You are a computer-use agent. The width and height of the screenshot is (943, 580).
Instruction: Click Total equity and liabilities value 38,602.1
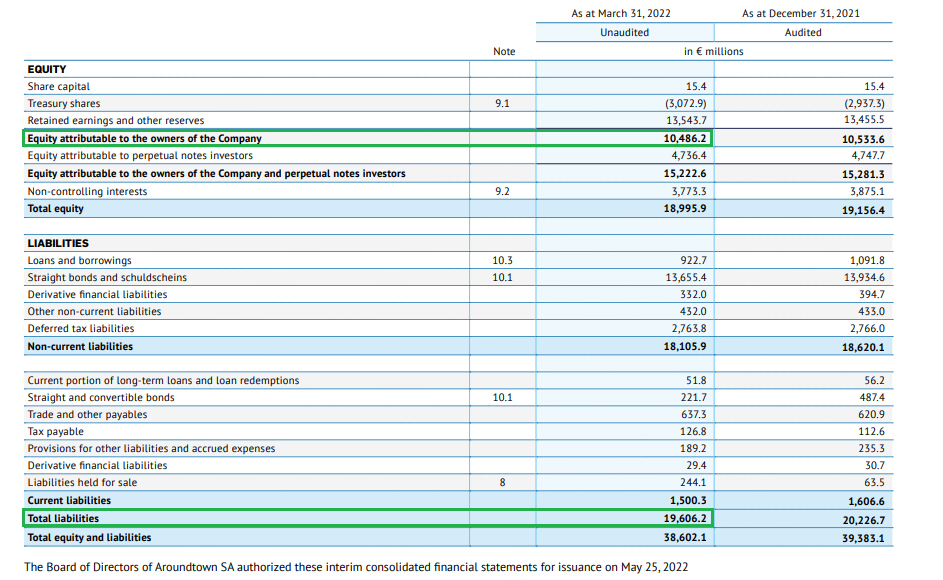(x=685, y=538)
